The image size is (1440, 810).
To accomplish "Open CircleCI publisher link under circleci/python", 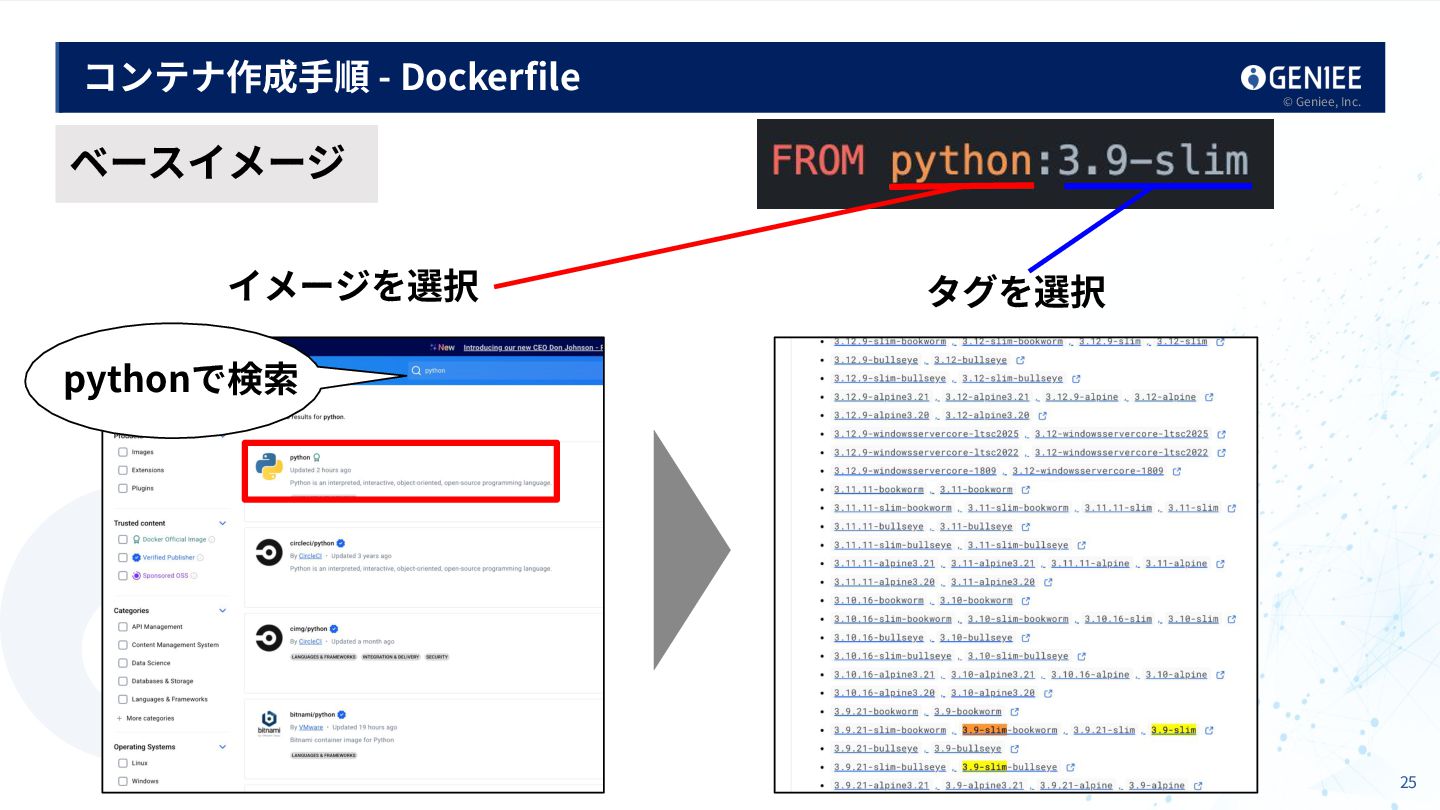I will click(x=310, y=556).
